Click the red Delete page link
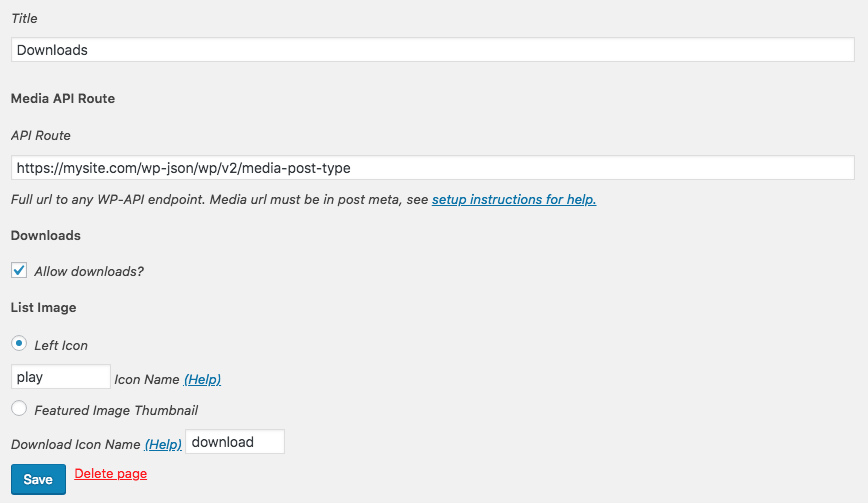868x503 pixels. tap(111, 474)
